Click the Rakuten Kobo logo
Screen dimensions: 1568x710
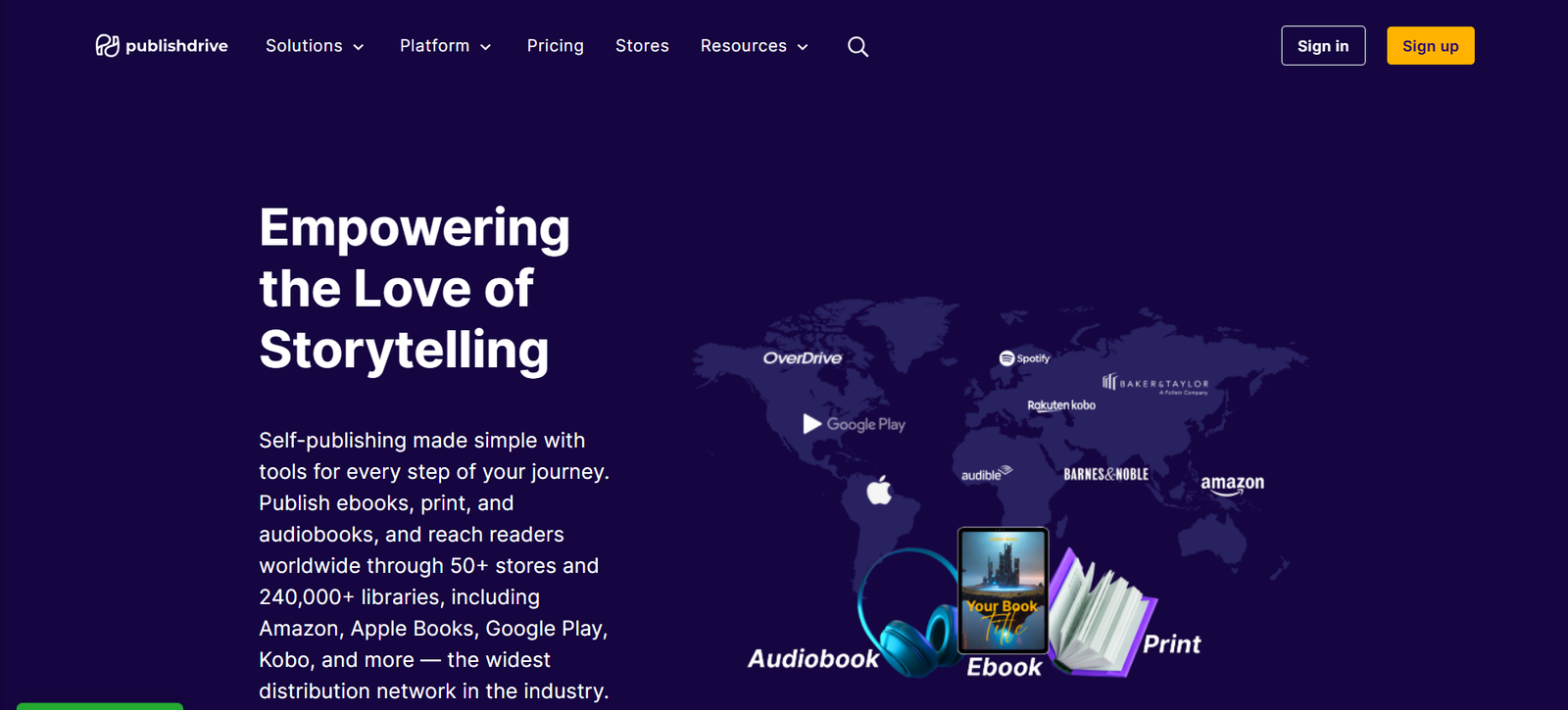point(1061,404)
